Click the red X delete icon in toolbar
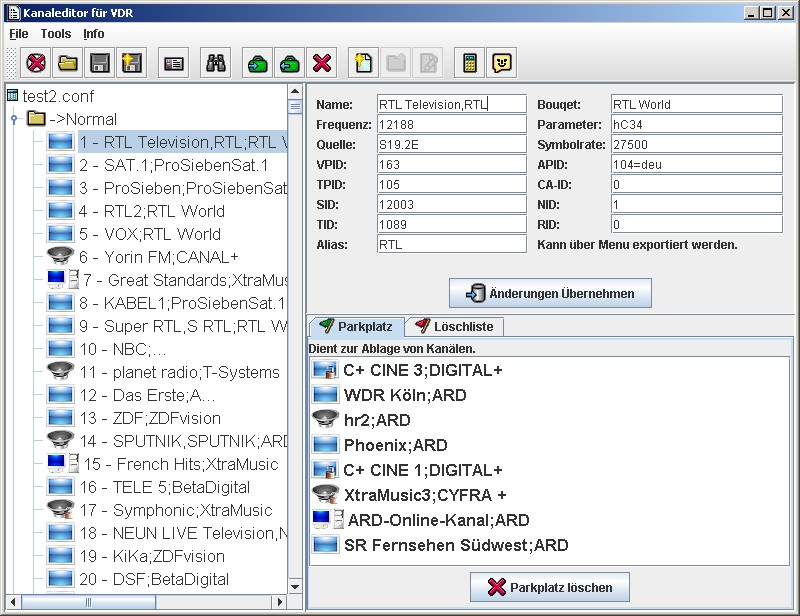This screenshot has height=616, width=800. [x=322, y=63]
